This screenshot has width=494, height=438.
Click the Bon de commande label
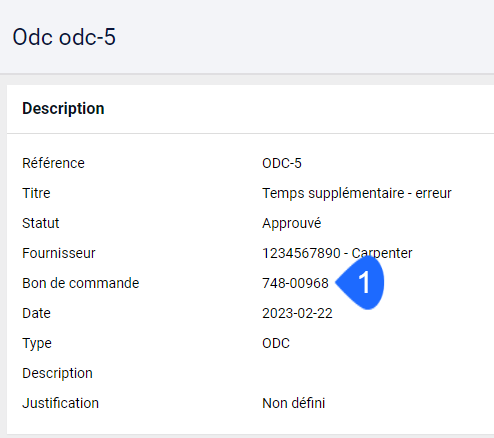(x=81, y=283)
